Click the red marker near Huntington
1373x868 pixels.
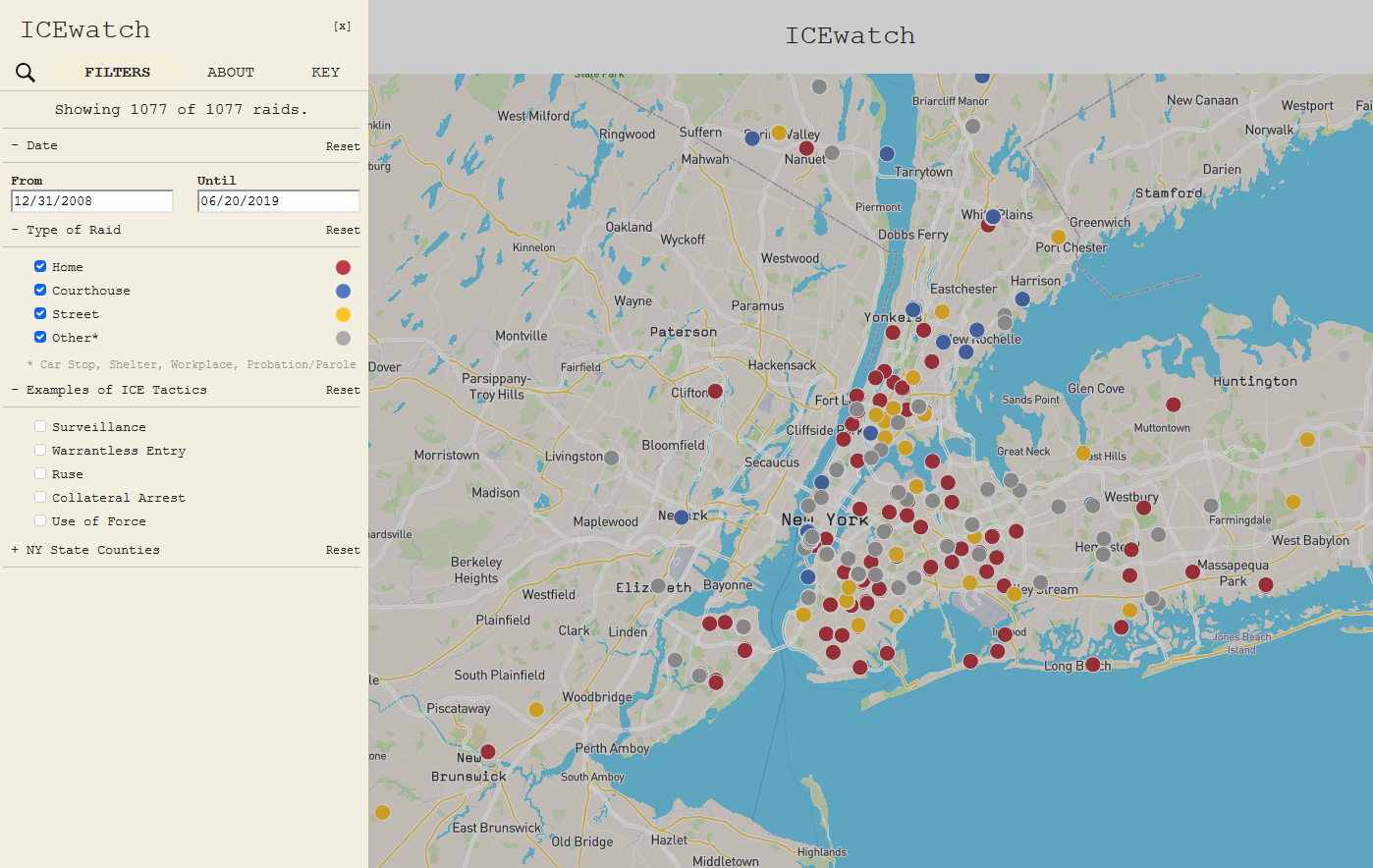(x=1173, y=405)
